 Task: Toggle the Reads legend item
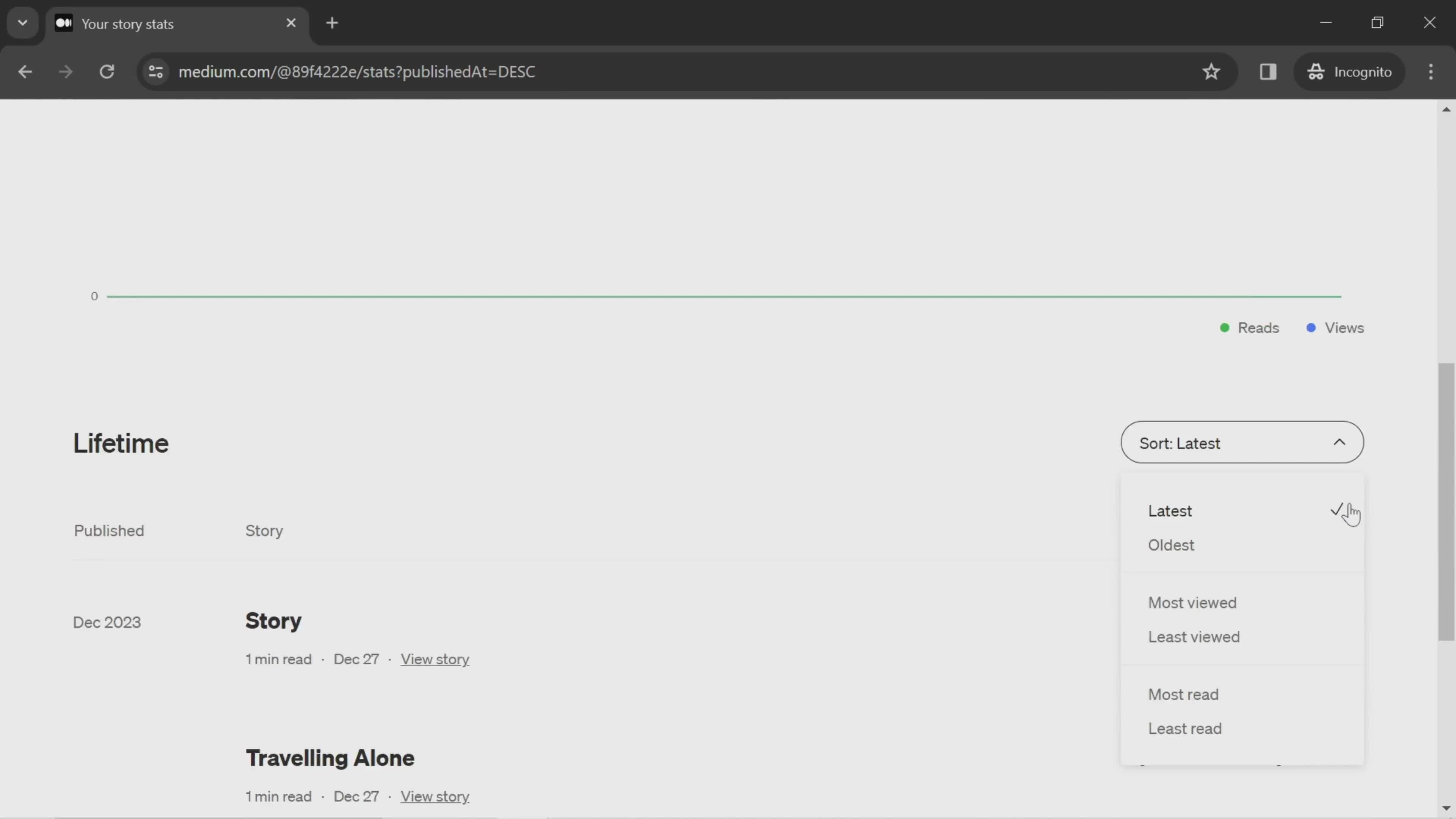tap(1249, 328)
